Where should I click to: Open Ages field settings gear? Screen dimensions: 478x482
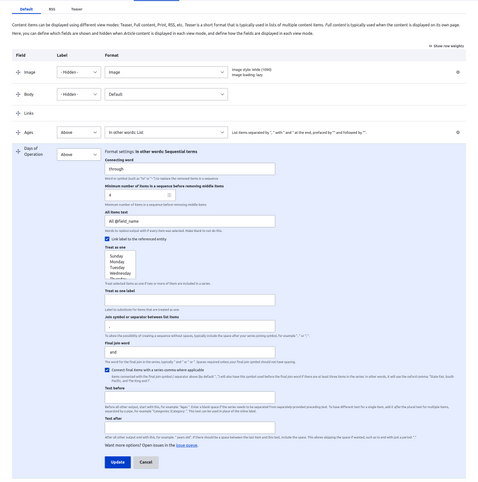458,132
